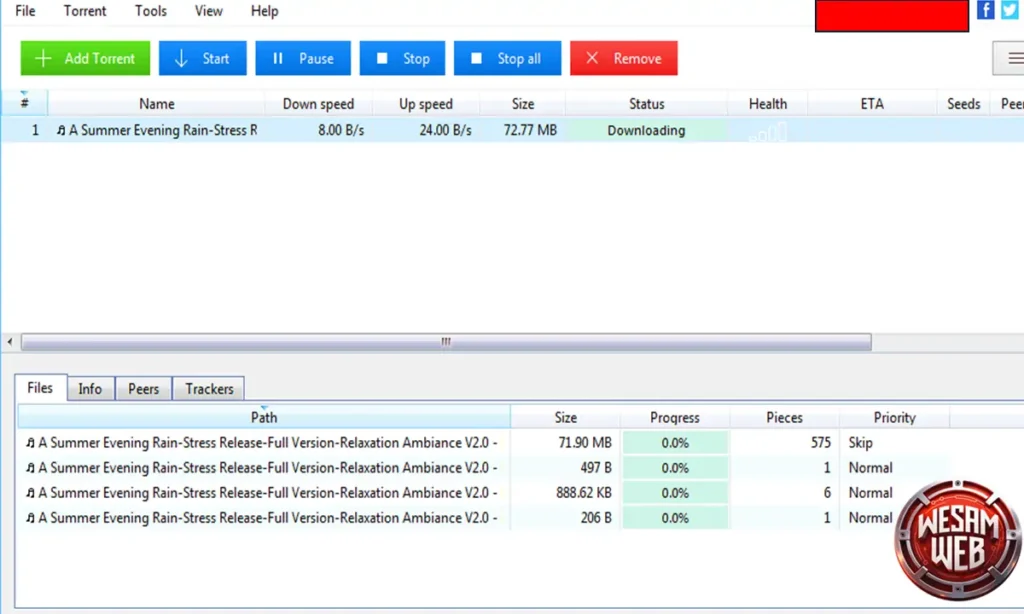Viewport: 1024px width, 614px height.
Task: Click the Stop all button
Action: point(507,58)
